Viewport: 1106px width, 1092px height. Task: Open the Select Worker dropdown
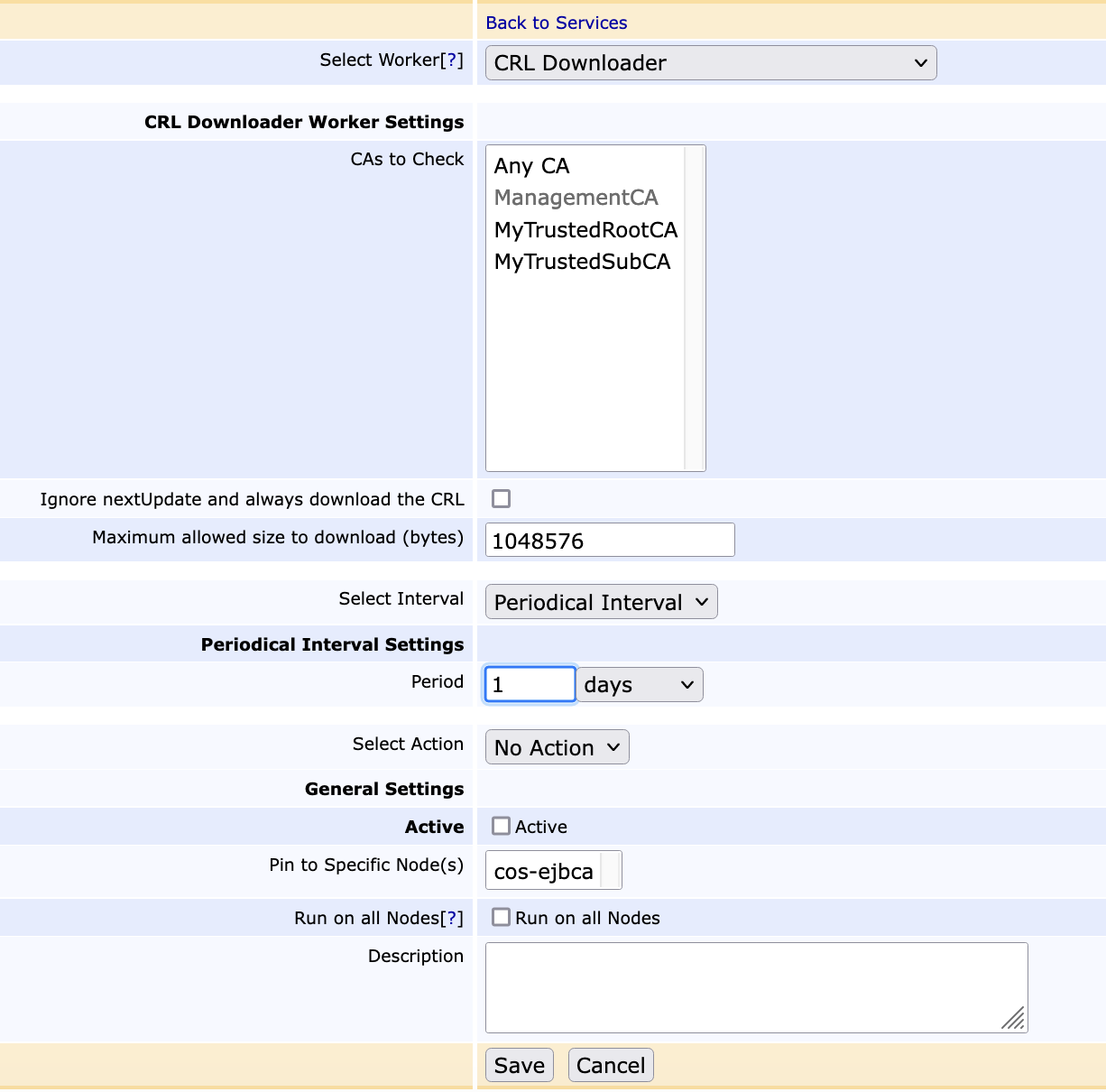click(x=710, y=63)
